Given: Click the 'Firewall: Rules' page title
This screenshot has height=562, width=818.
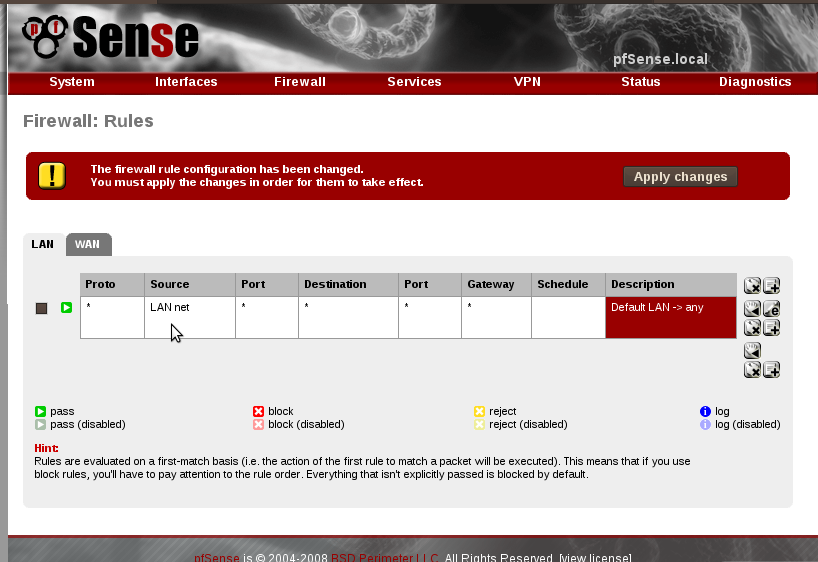Looking at the screenshot, I should (88, 121).
